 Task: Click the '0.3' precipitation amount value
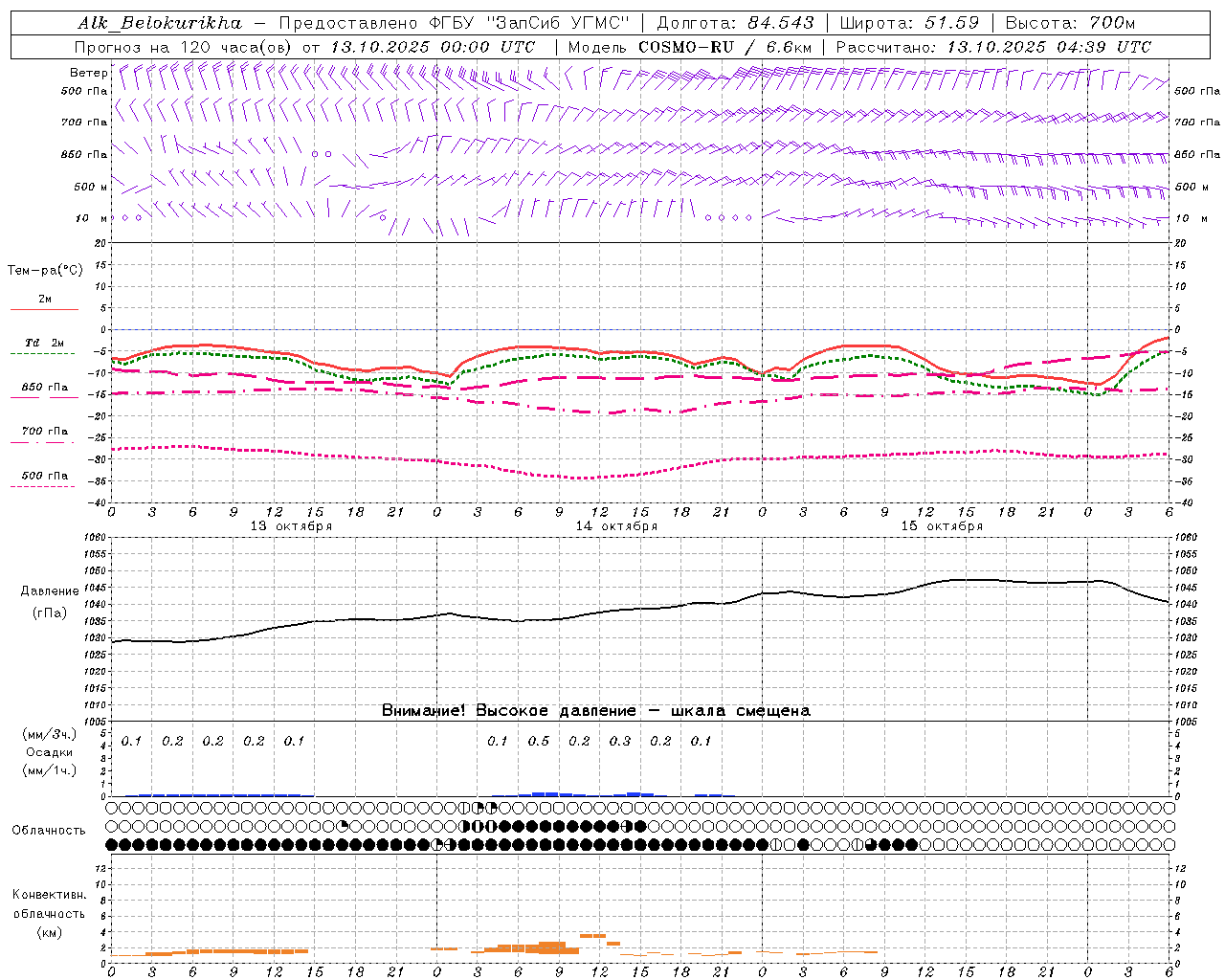click(x=620, y=741)
